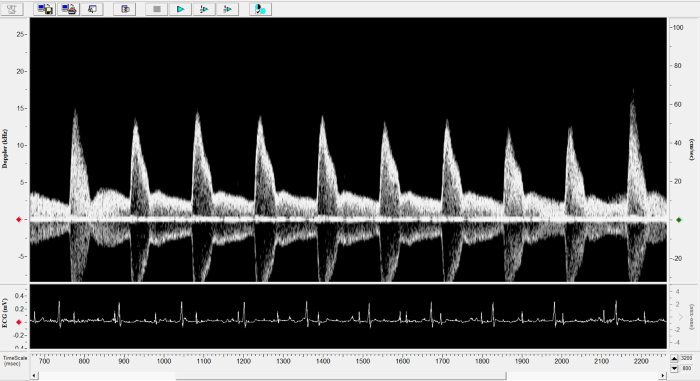700x381 pixels.
Task: Click the horizontal scrollbar left arrow
Action: point(34,376)
